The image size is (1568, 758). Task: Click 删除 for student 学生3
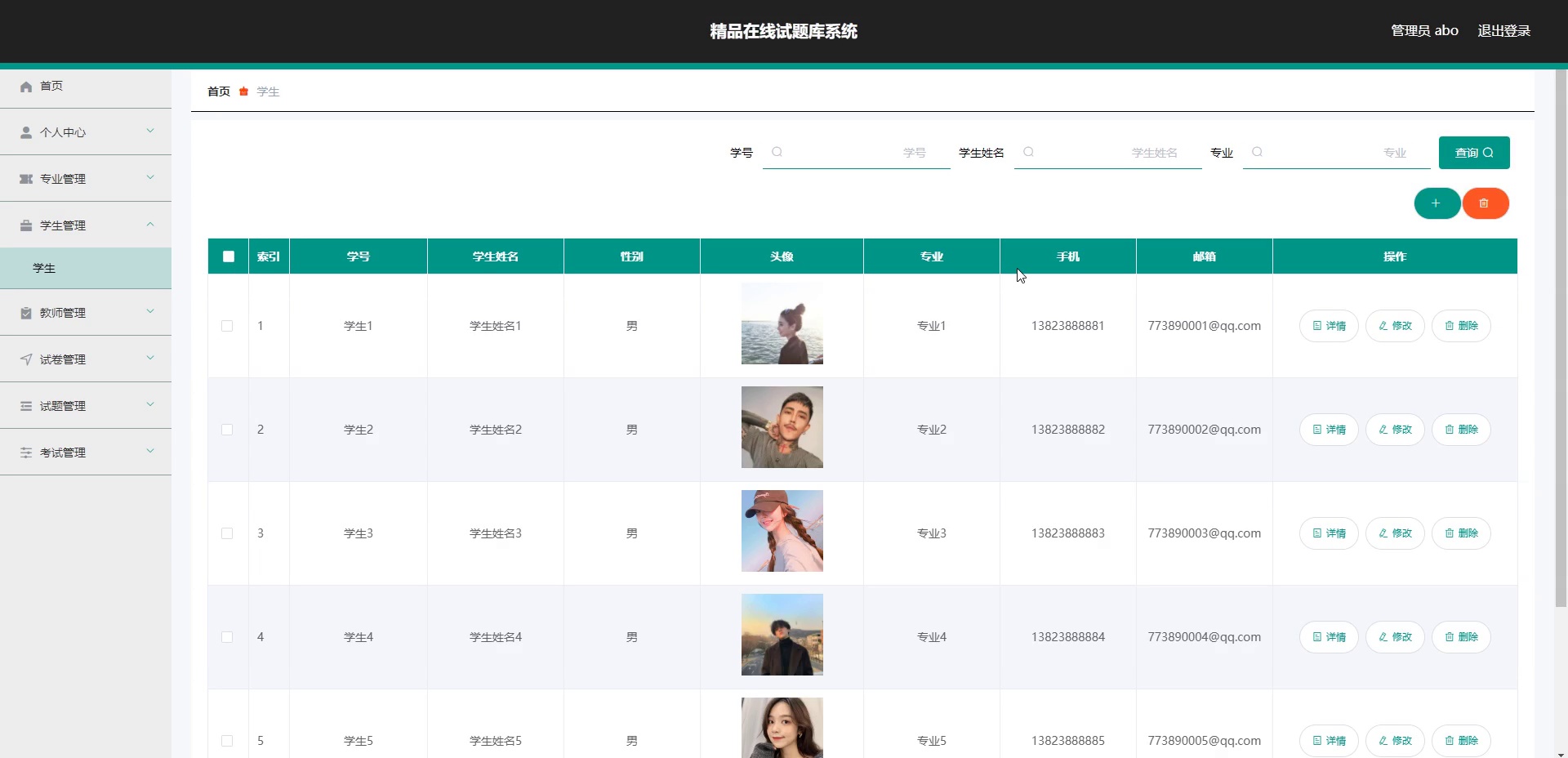tap(1461, 533)
